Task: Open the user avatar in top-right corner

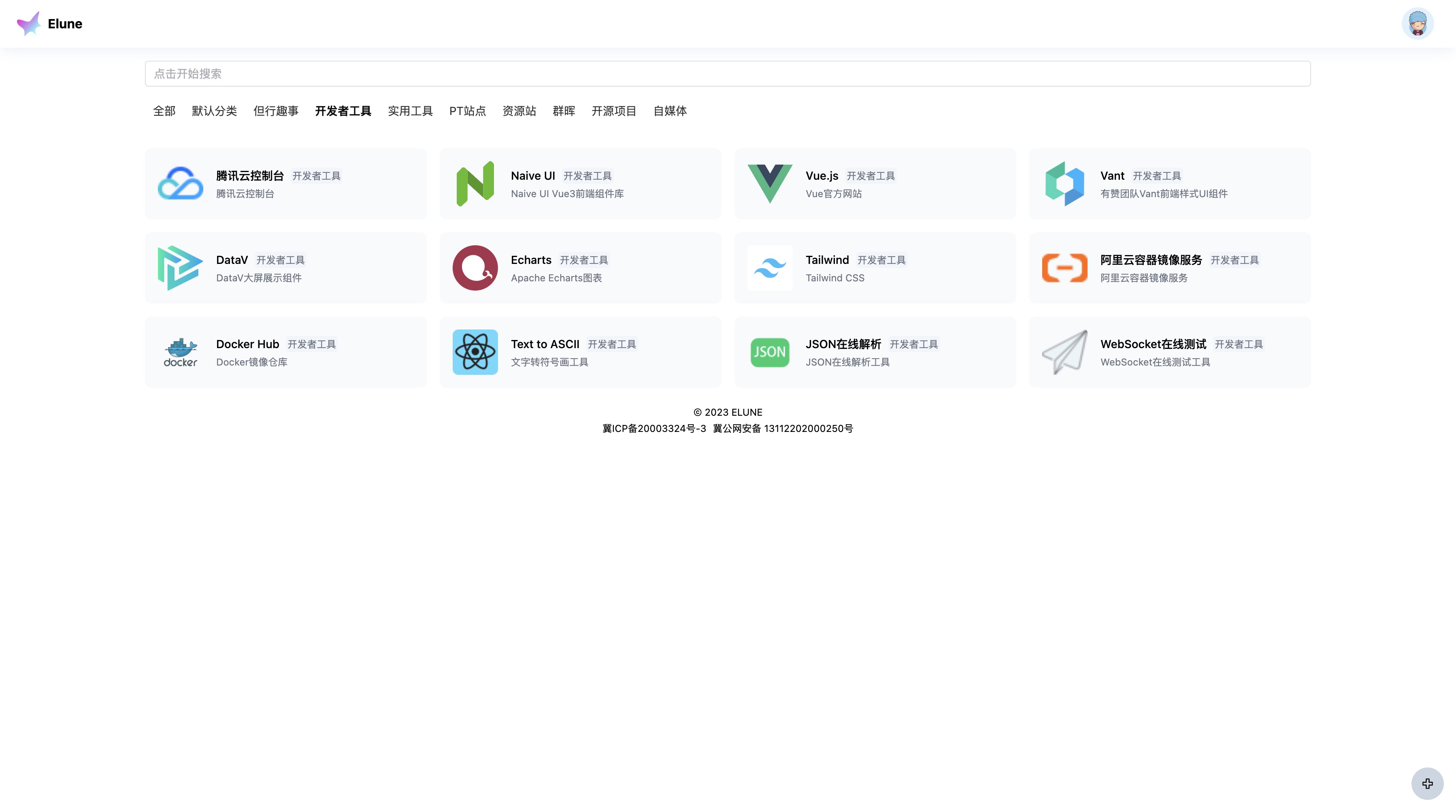Action: click(1417, 24)
